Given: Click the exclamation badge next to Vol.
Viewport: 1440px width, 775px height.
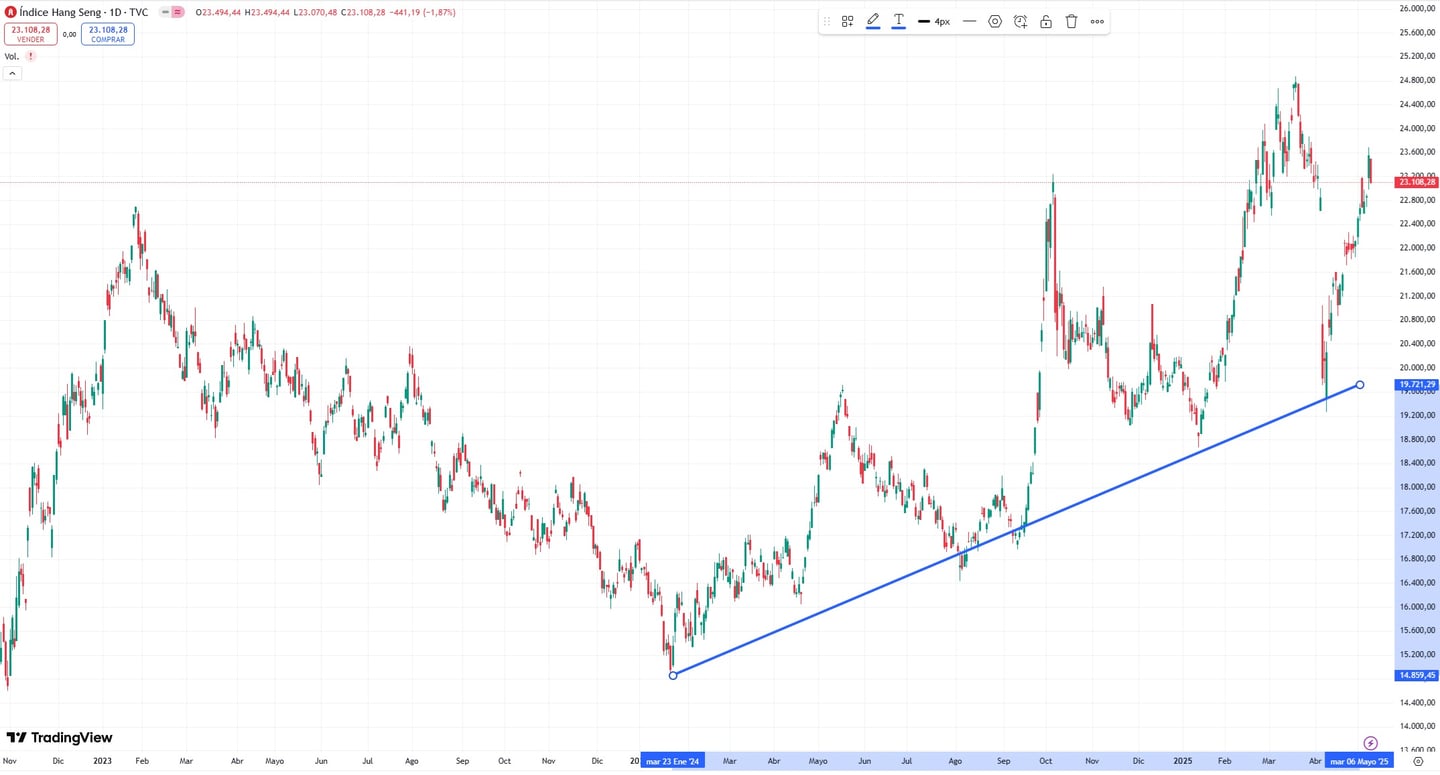Looking at the screenshot, I should (x=30, y=56).
